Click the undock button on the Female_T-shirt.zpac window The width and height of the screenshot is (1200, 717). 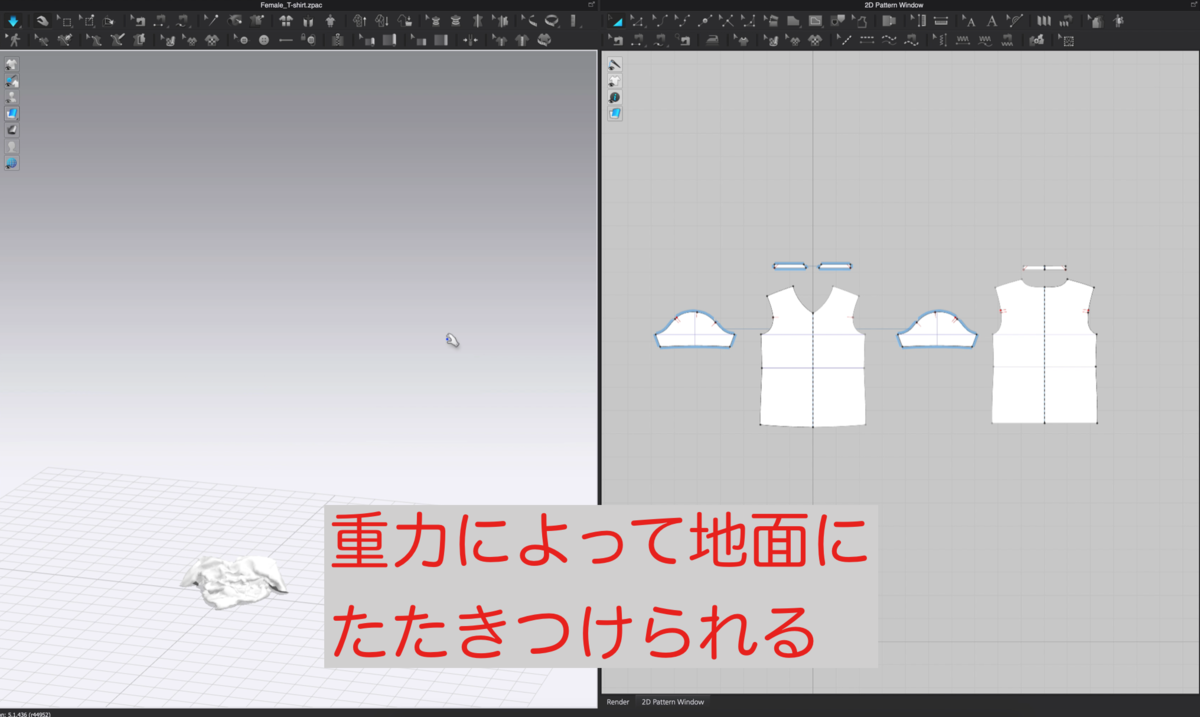(591, 5)
